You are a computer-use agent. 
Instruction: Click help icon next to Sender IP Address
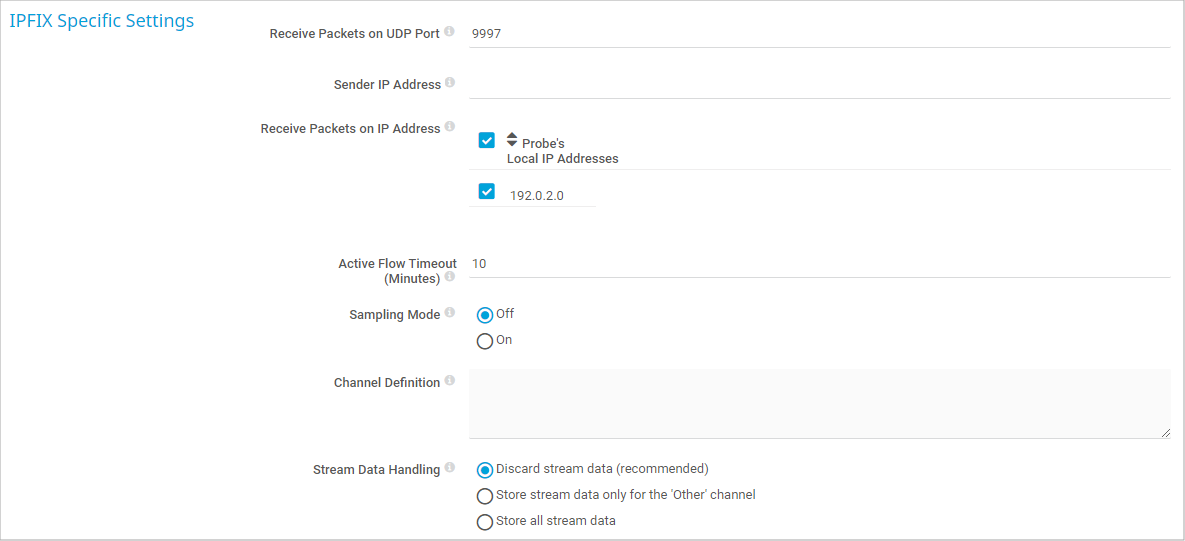(x=450, y=83)
